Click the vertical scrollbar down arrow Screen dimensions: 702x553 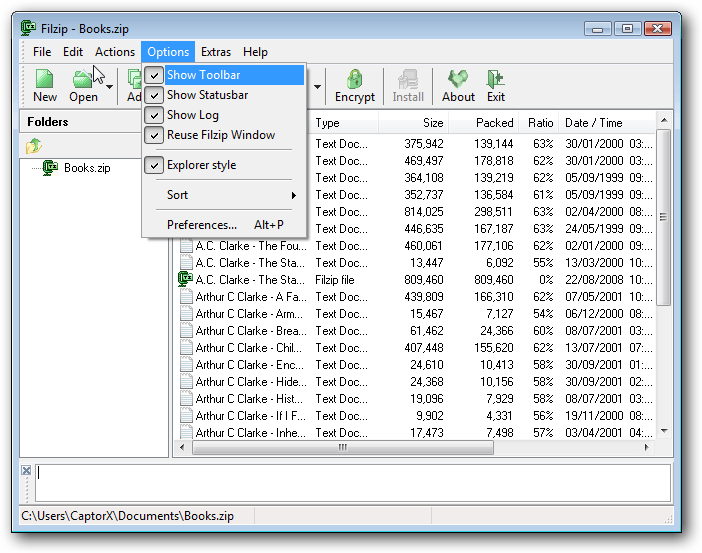pos(664,431)
